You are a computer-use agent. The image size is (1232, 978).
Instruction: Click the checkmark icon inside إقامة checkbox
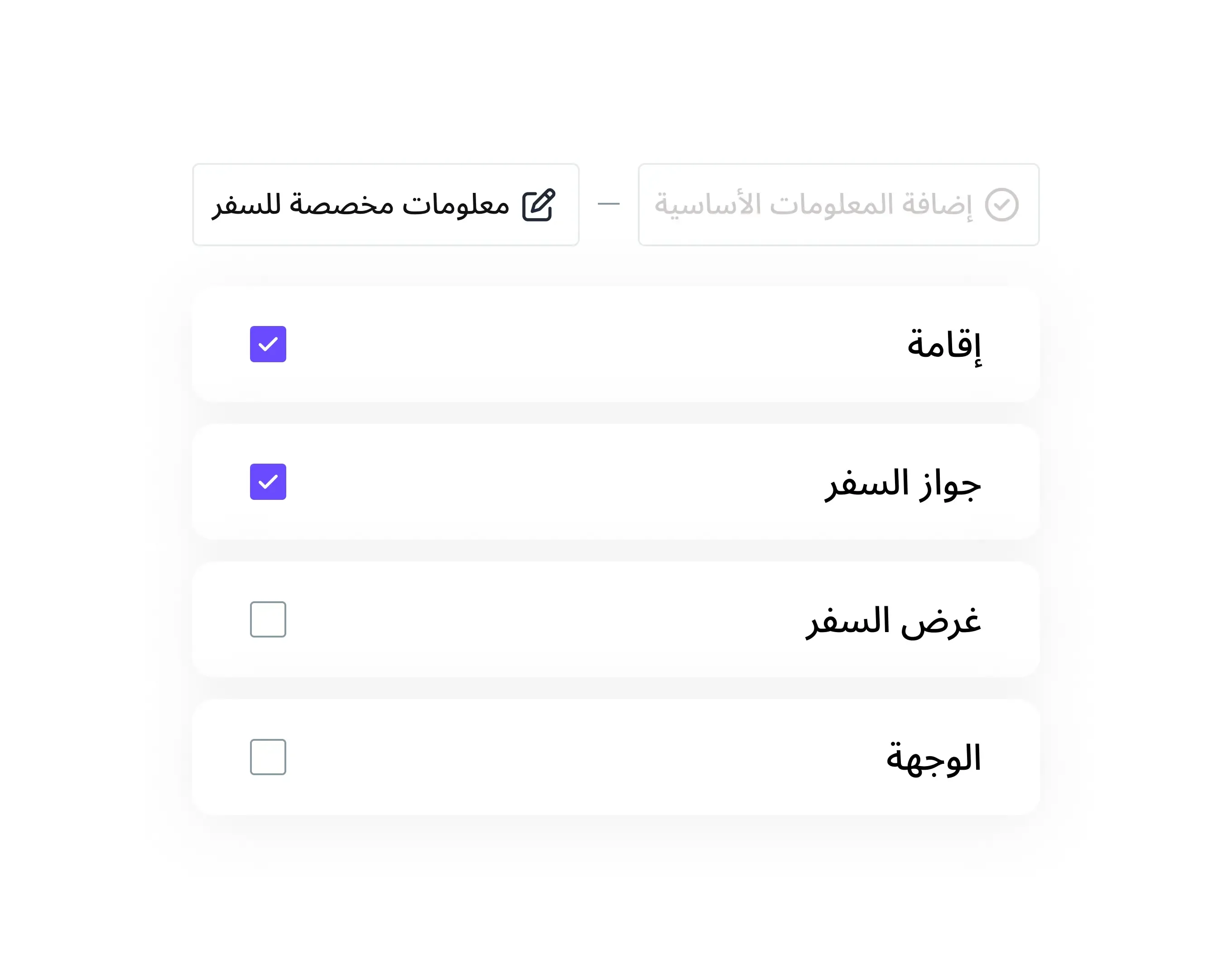pyautogui.click(x=267, y=344)
